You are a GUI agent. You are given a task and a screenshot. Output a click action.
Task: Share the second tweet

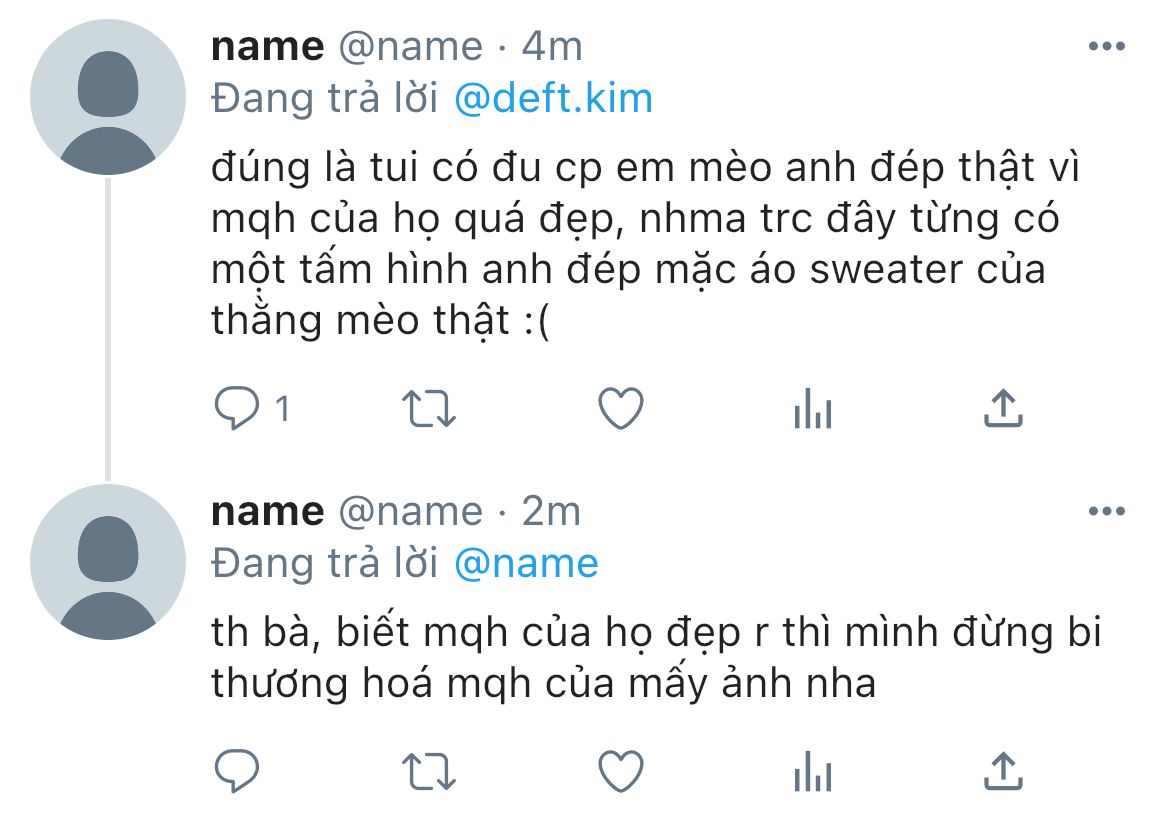(x=1004, y=770)
